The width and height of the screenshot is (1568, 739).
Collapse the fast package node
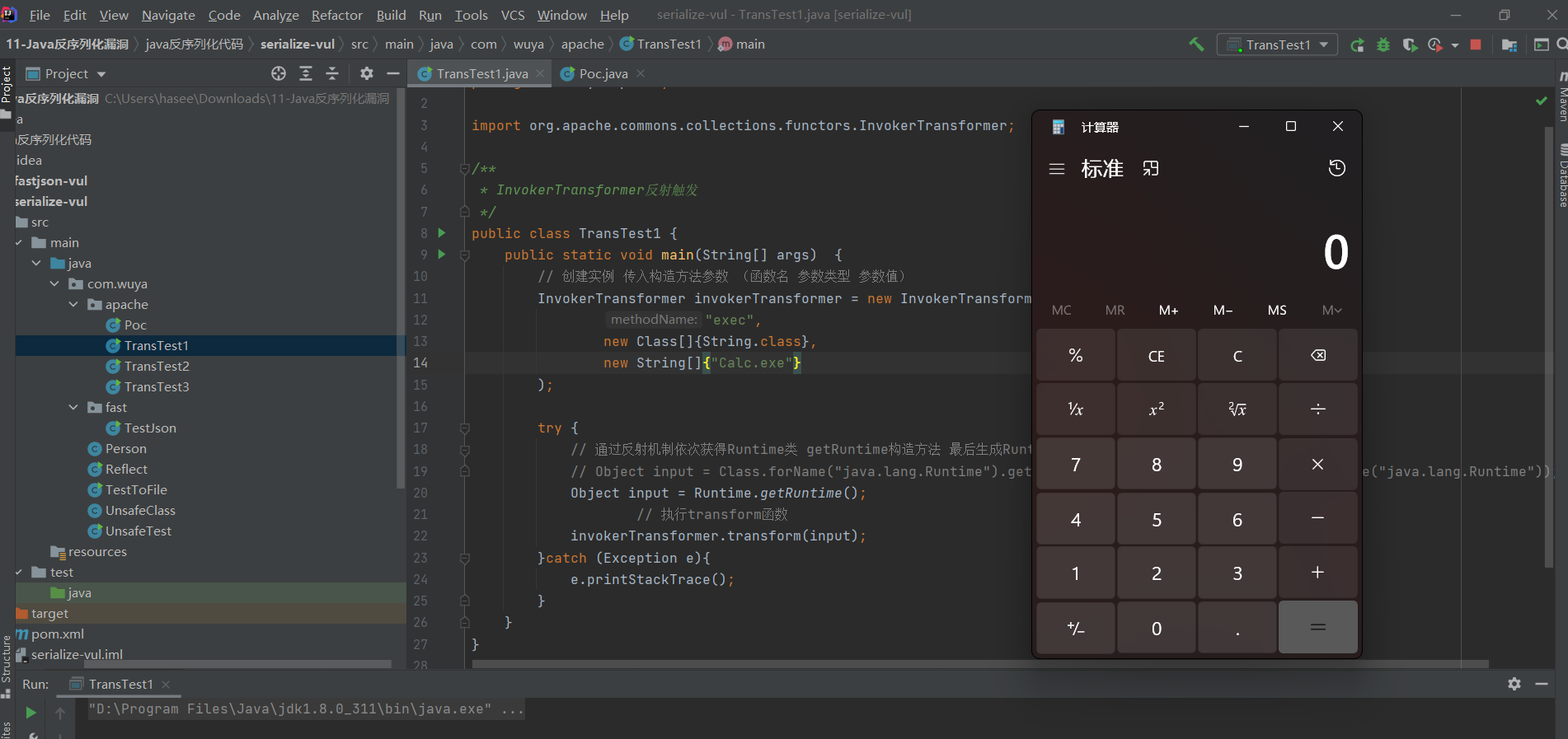coord(73,407)
